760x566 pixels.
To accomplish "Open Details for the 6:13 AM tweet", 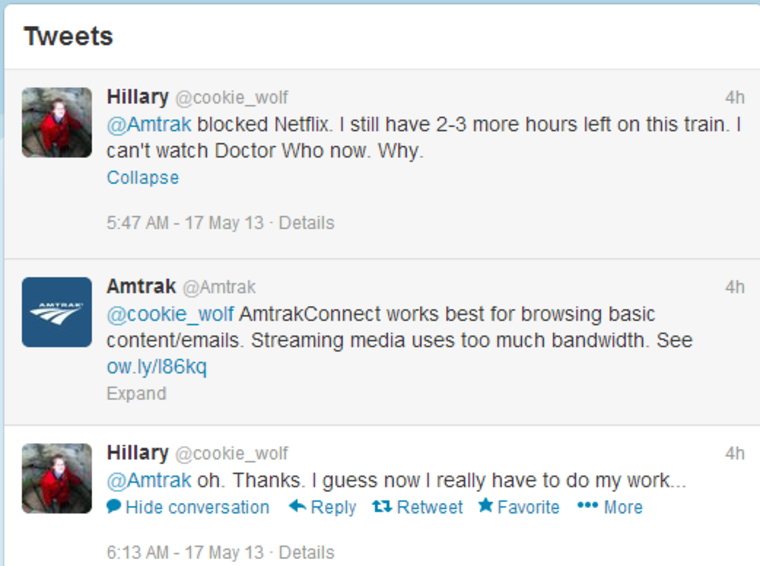I will click(306, 552).
